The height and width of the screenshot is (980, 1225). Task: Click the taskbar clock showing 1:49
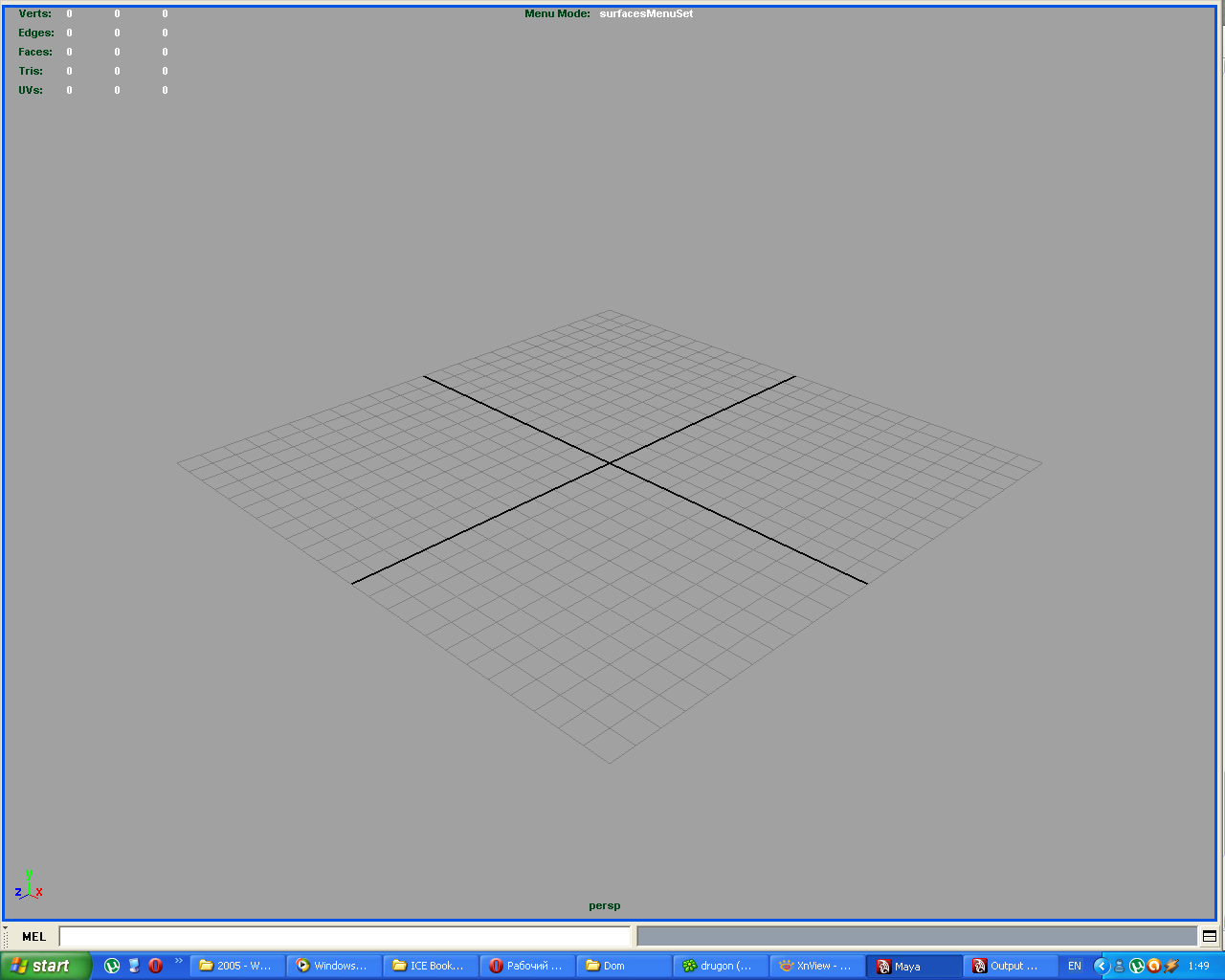tap(1198, 966)
